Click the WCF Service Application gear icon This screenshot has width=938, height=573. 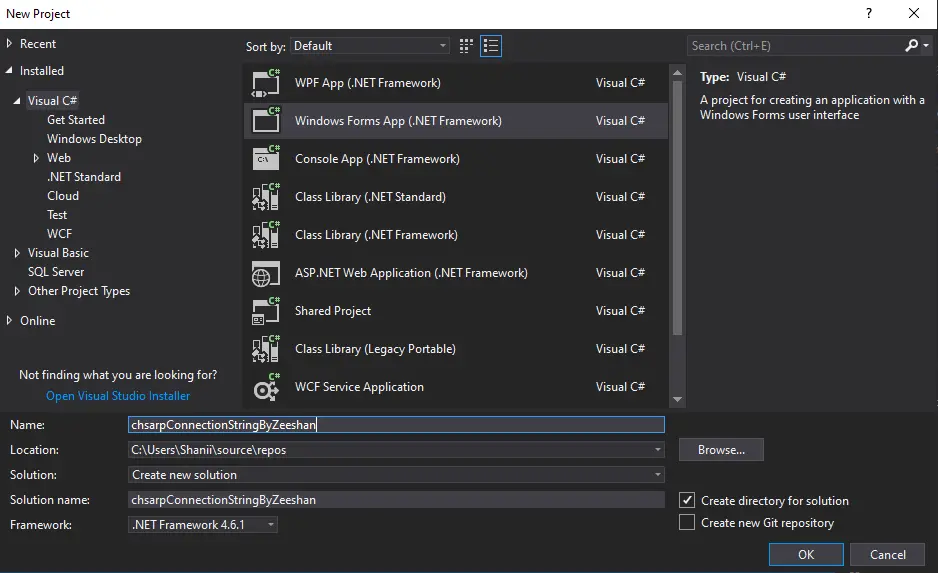266,387
